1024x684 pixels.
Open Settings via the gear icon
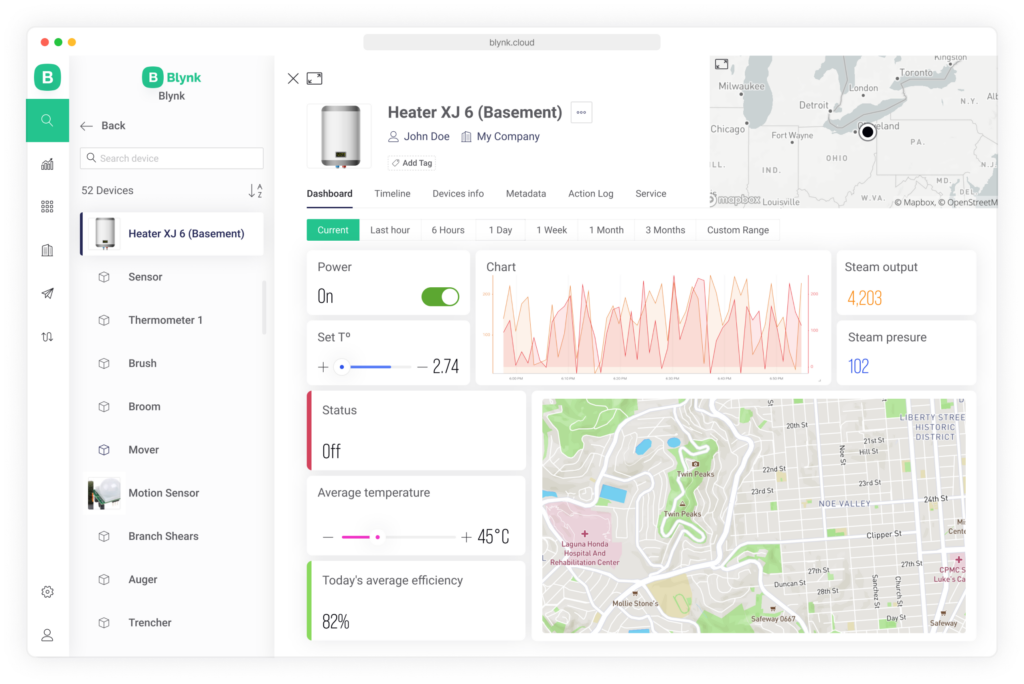(47, 591)
